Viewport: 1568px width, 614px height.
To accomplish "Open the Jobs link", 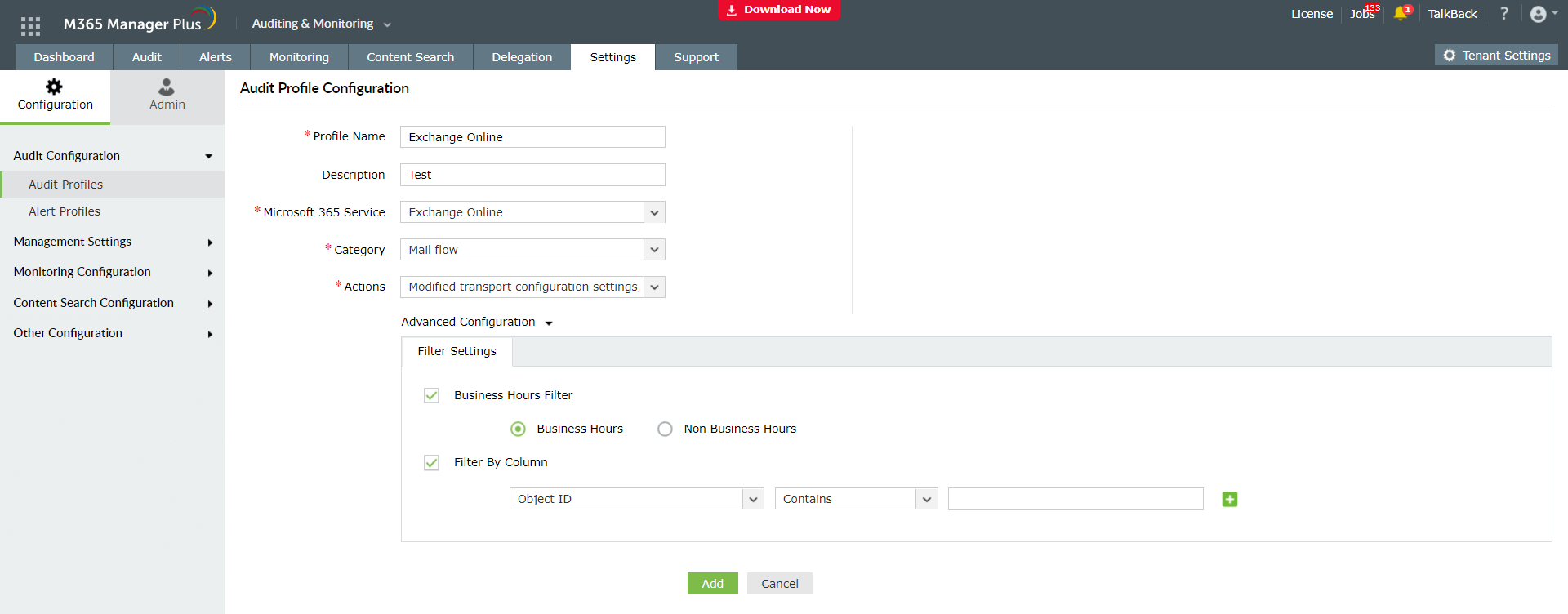I will tap(1362, 14).
